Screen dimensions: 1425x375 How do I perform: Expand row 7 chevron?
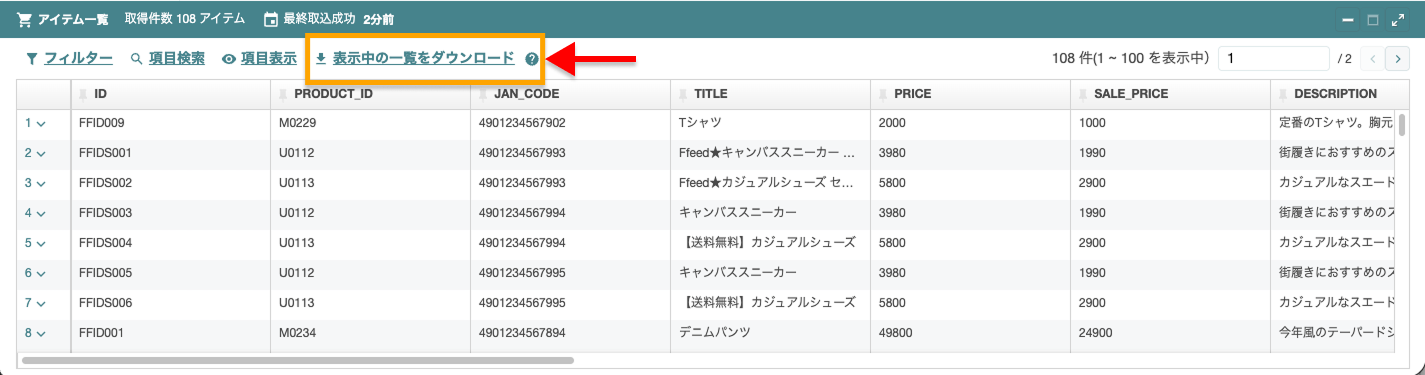[x=41, y=304]
